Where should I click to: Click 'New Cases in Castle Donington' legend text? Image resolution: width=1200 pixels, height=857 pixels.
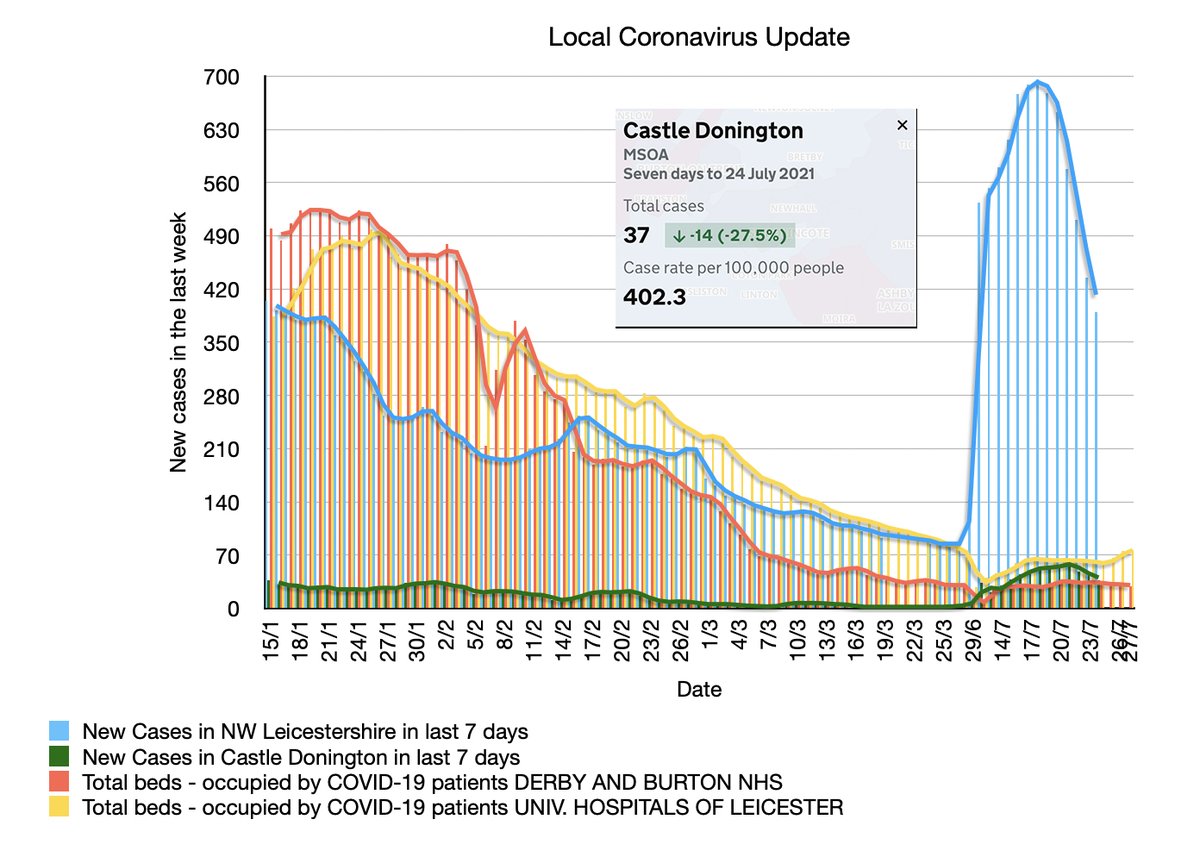[x=301, y=756]
